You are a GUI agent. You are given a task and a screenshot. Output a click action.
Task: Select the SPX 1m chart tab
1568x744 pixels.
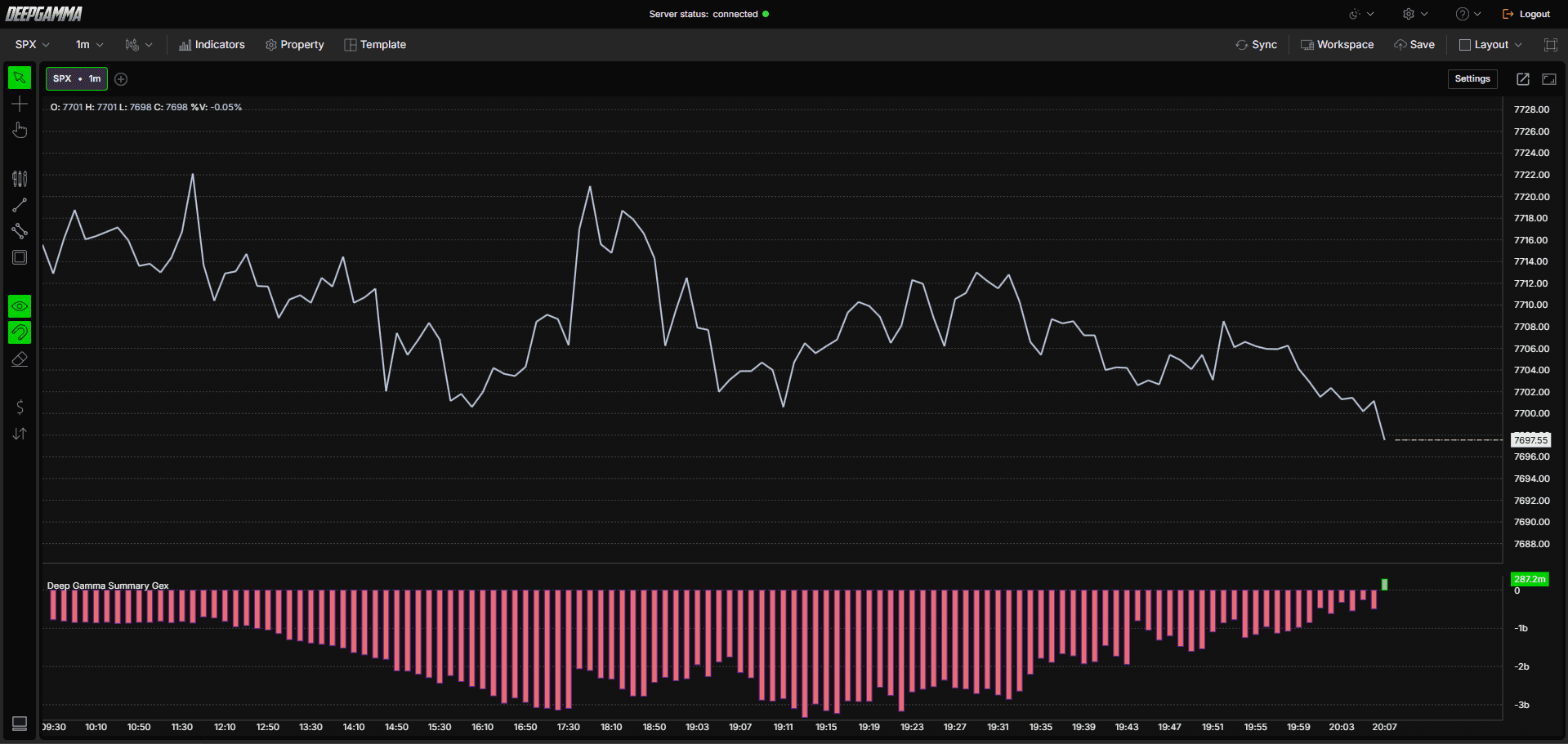pyautogui.click(x=77, y=79)
